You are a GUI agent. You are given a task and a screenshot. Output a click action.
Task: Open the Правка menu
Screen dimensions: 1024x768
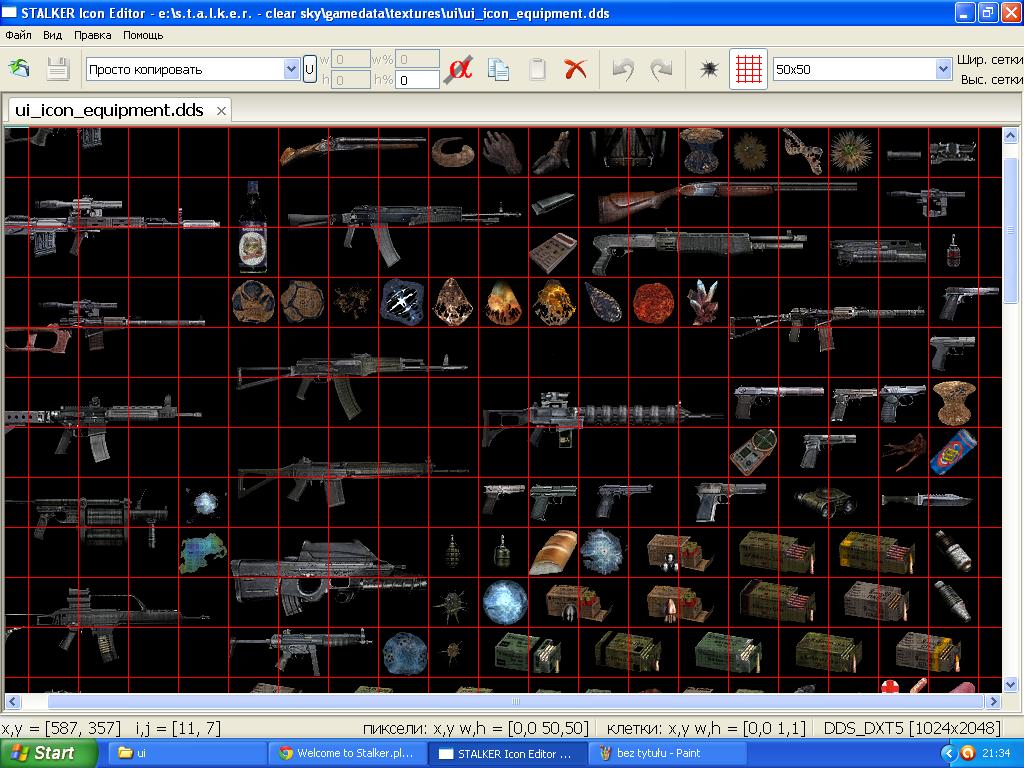click(x=92, y=35)
